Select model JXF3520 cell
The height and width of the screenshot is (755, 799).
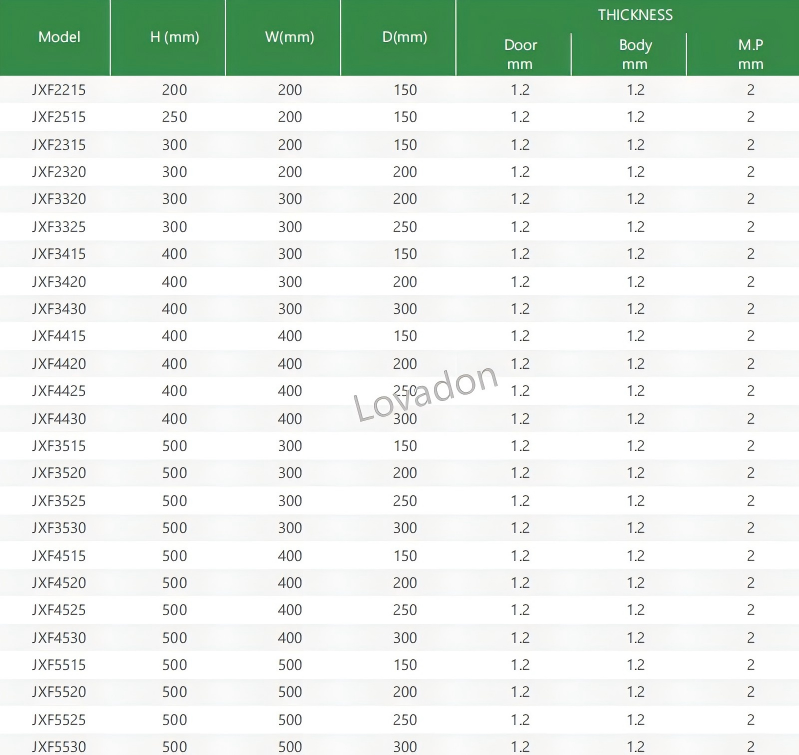pyautogui.click(x=59, y=473)
